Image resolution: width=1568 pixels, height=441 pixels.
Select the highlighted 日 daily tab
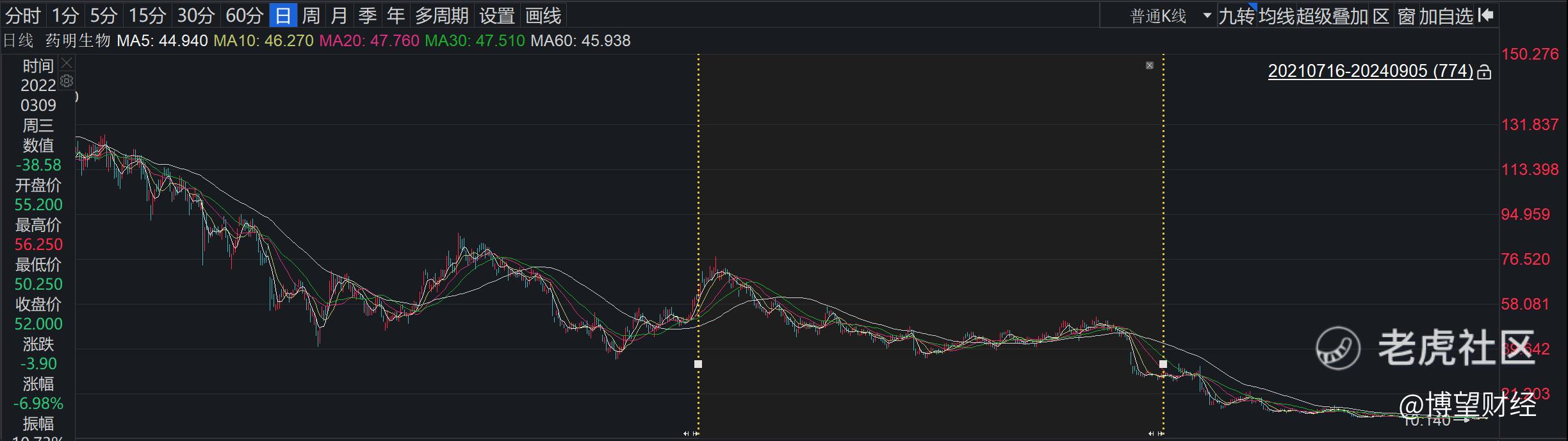[283, 15]
